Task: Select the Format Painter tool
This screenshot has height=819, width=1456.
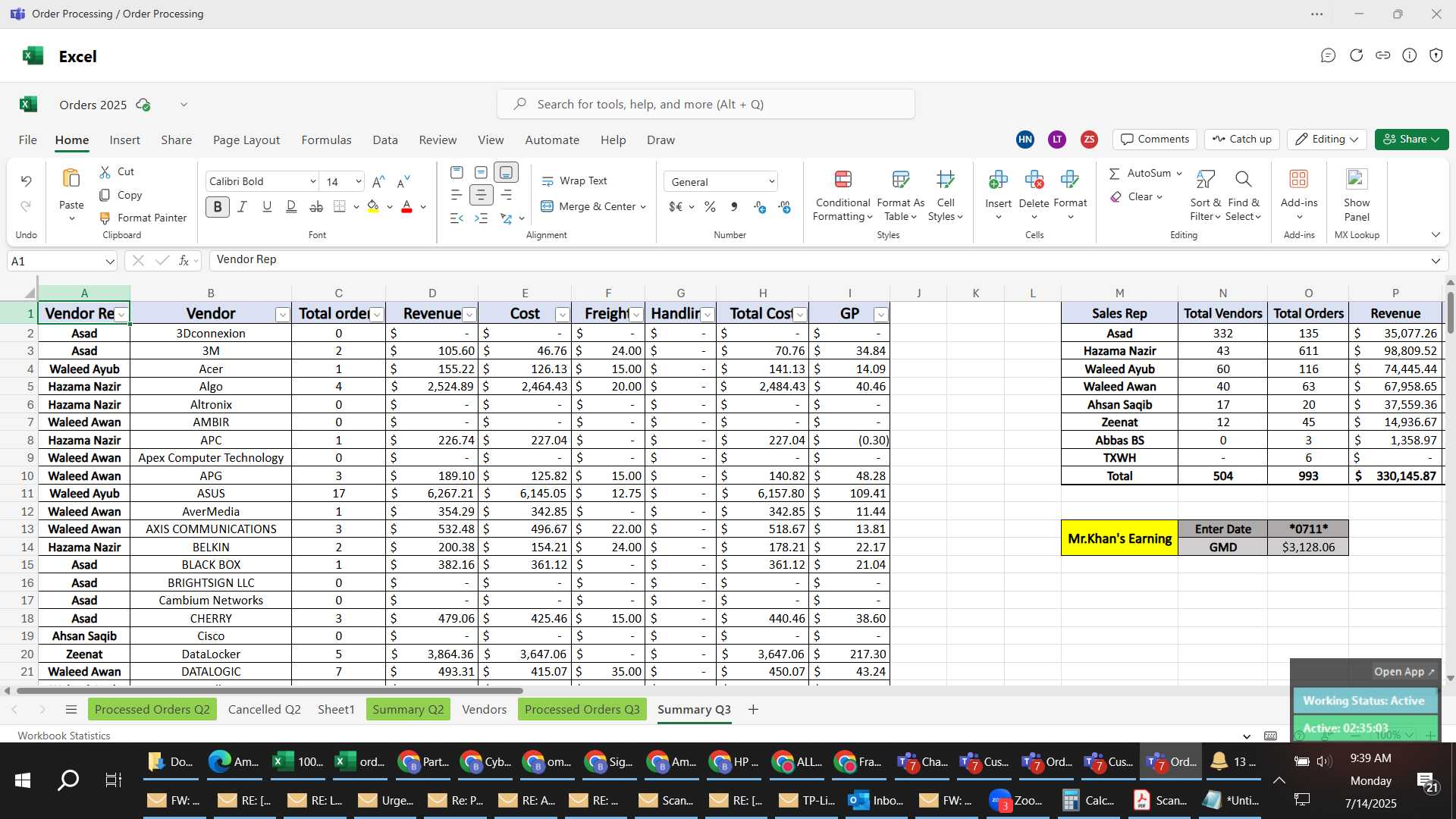Action: 143,218
